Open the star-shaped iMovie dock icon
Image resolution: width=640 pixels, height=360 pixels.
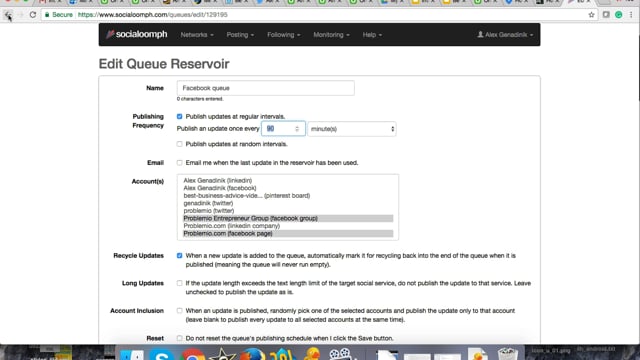pos(222,353)
